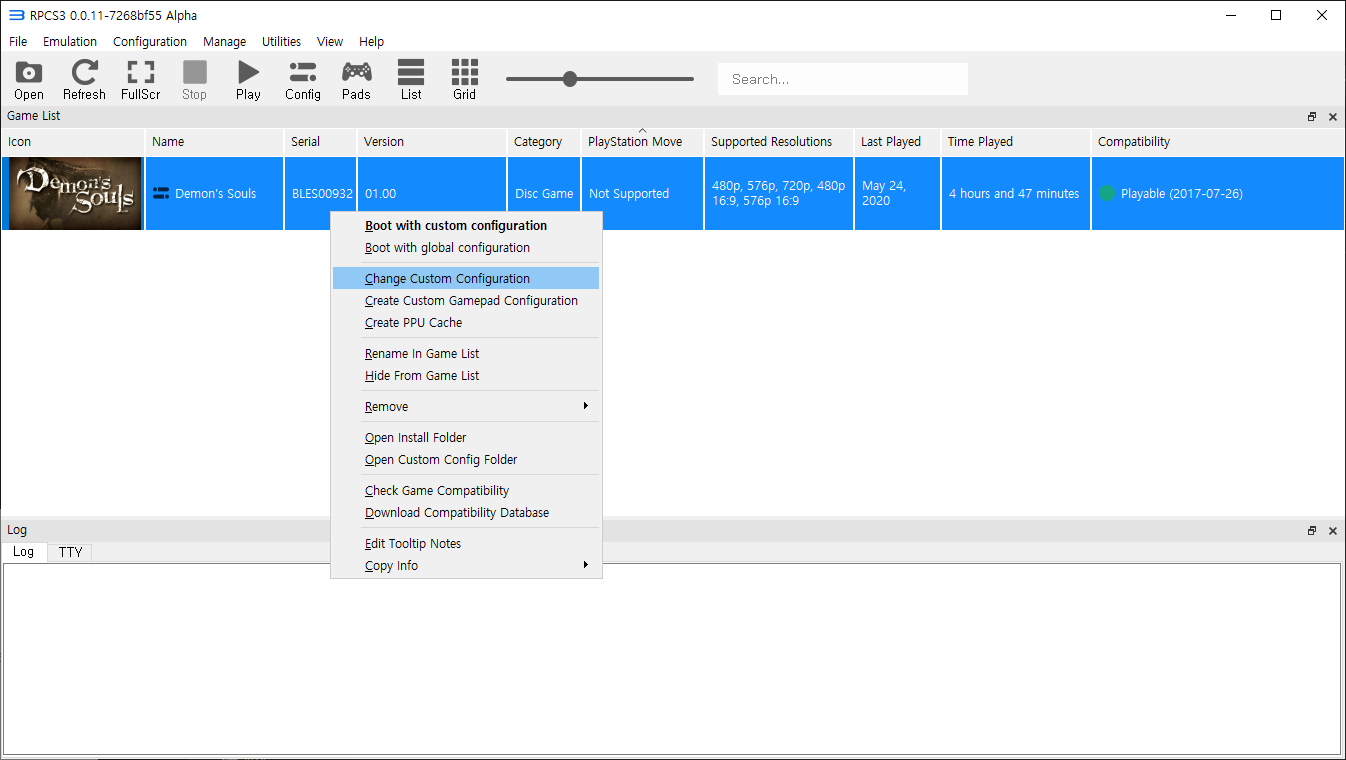The height and width of the screenshot is (760, 1346).
Task: Enter fullscreen with FullScr icon
Action: [141, 80]
